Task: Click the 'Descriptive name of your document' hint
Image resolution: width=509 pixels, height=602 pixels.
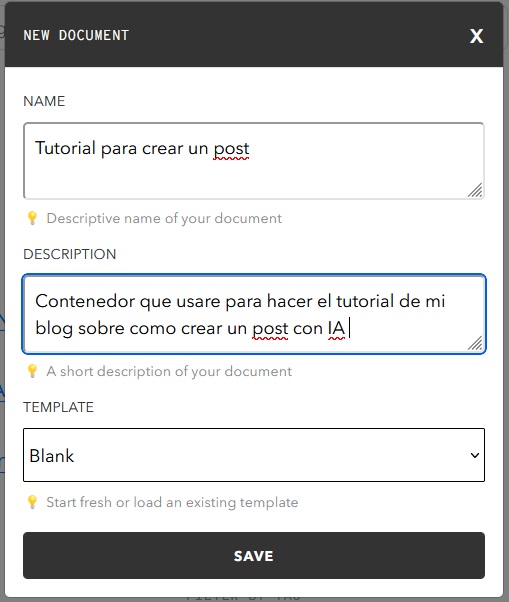Action: [x=164, y=218]
